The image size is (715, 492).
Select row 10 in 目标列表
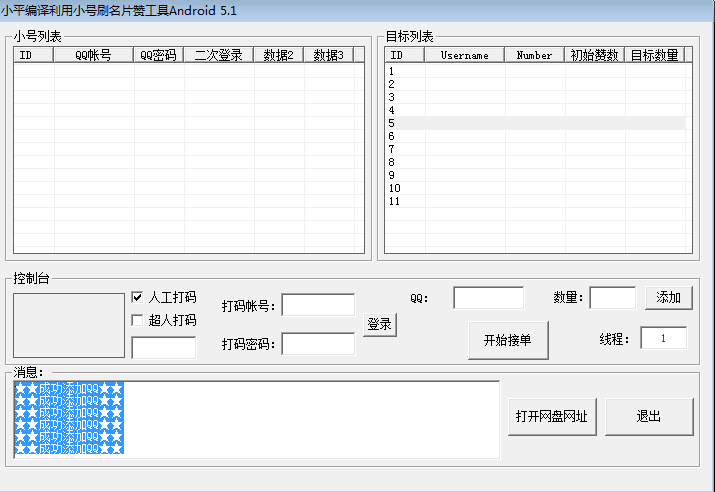coord(535,188)
